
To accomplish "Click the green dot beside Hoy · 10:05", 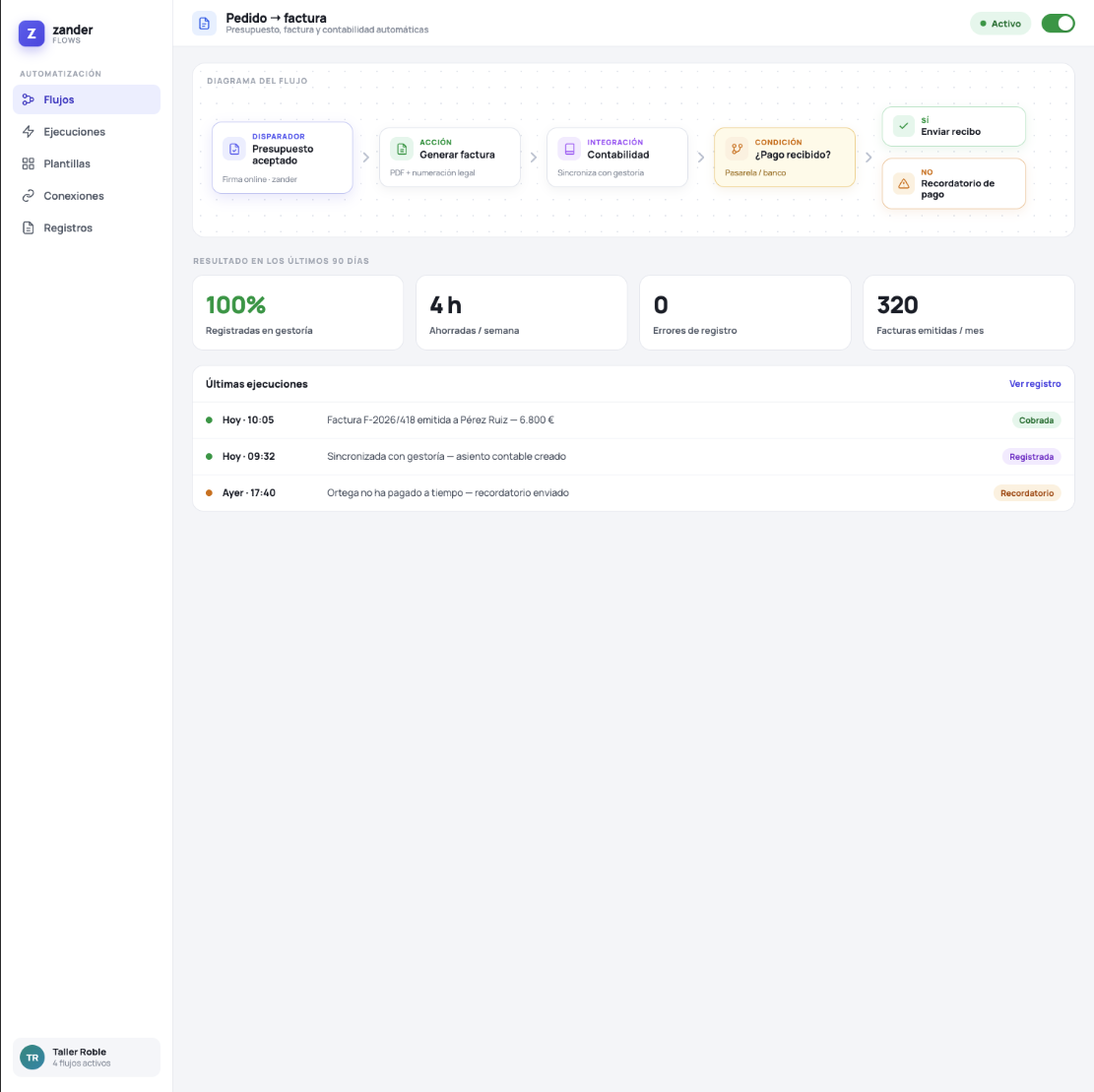I will click(x=210, y=420).
